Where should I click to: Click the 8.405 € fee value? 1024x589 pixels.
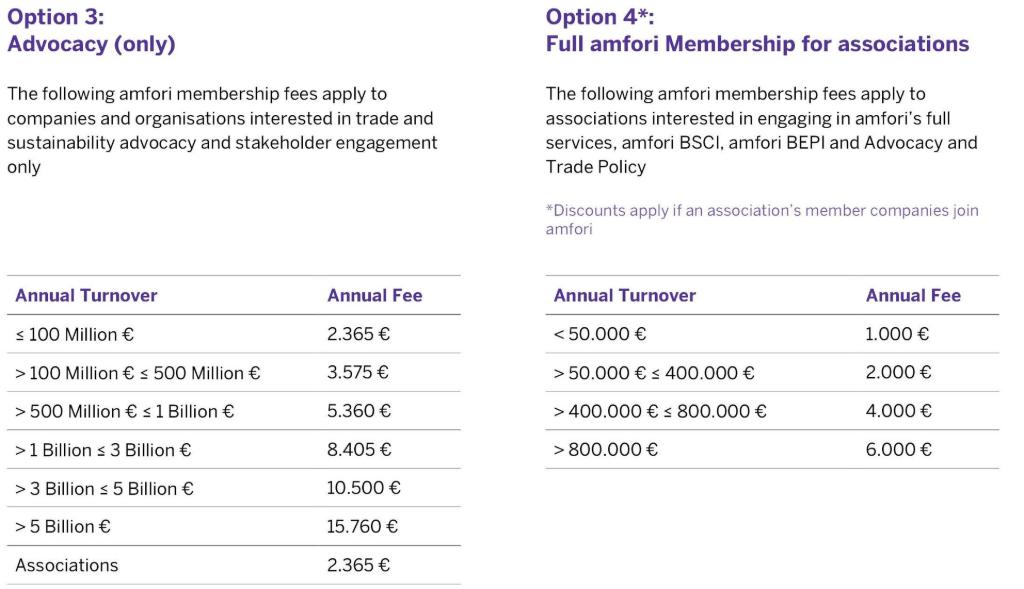(x=359, y=450)
